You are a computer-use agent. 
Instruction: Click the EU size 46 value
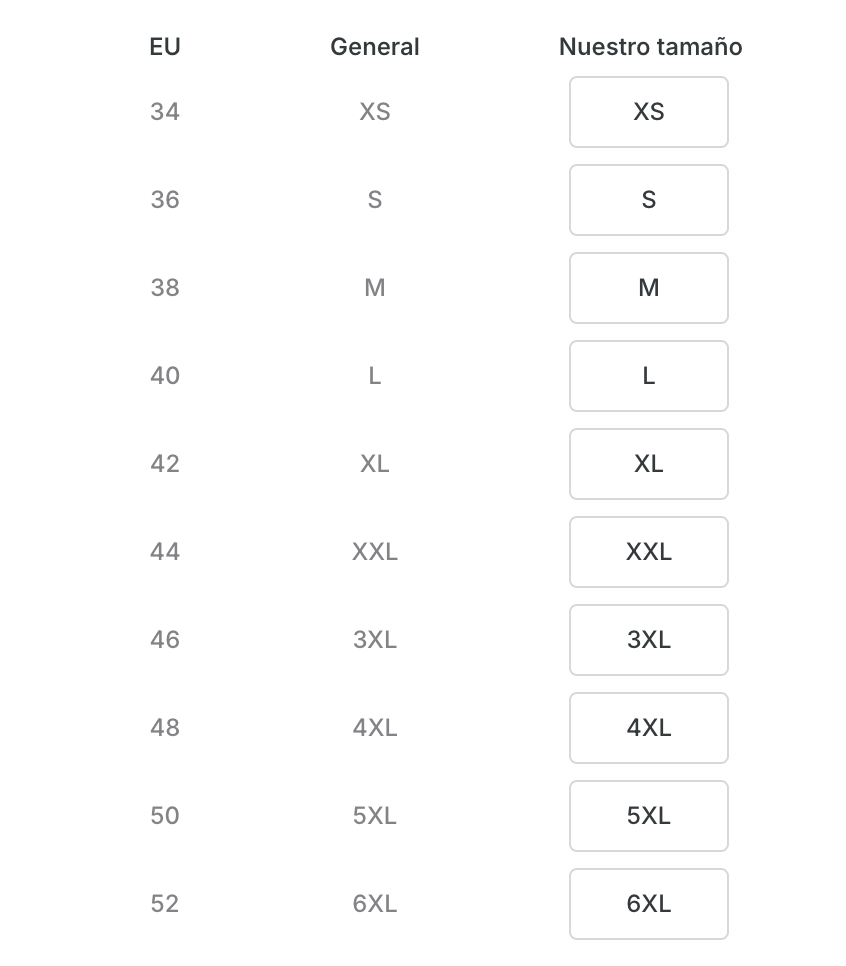(x=165, y=640)
